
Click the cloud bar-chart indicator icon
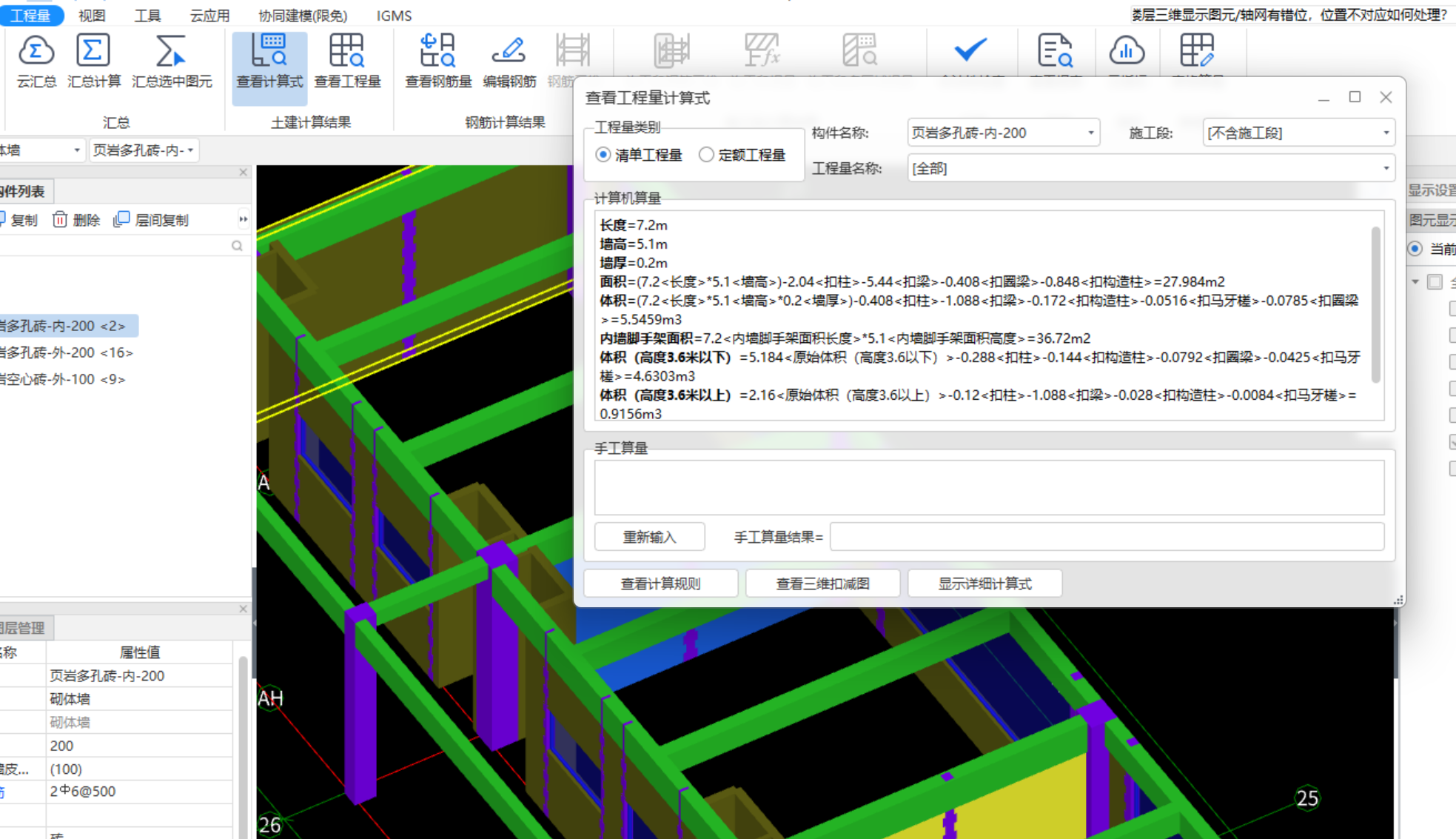[x=1127, y=51]
